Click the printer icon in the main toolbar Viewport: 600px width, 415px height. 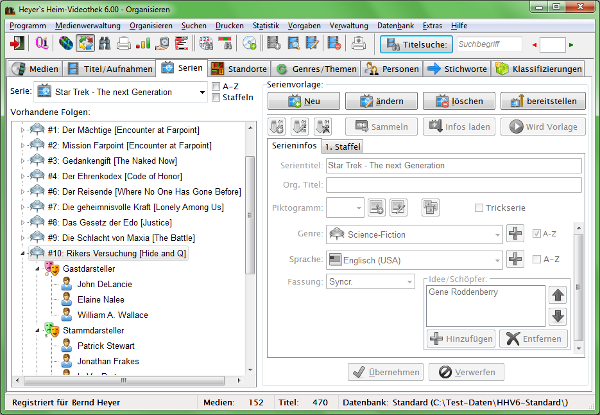tap(123, 44)
